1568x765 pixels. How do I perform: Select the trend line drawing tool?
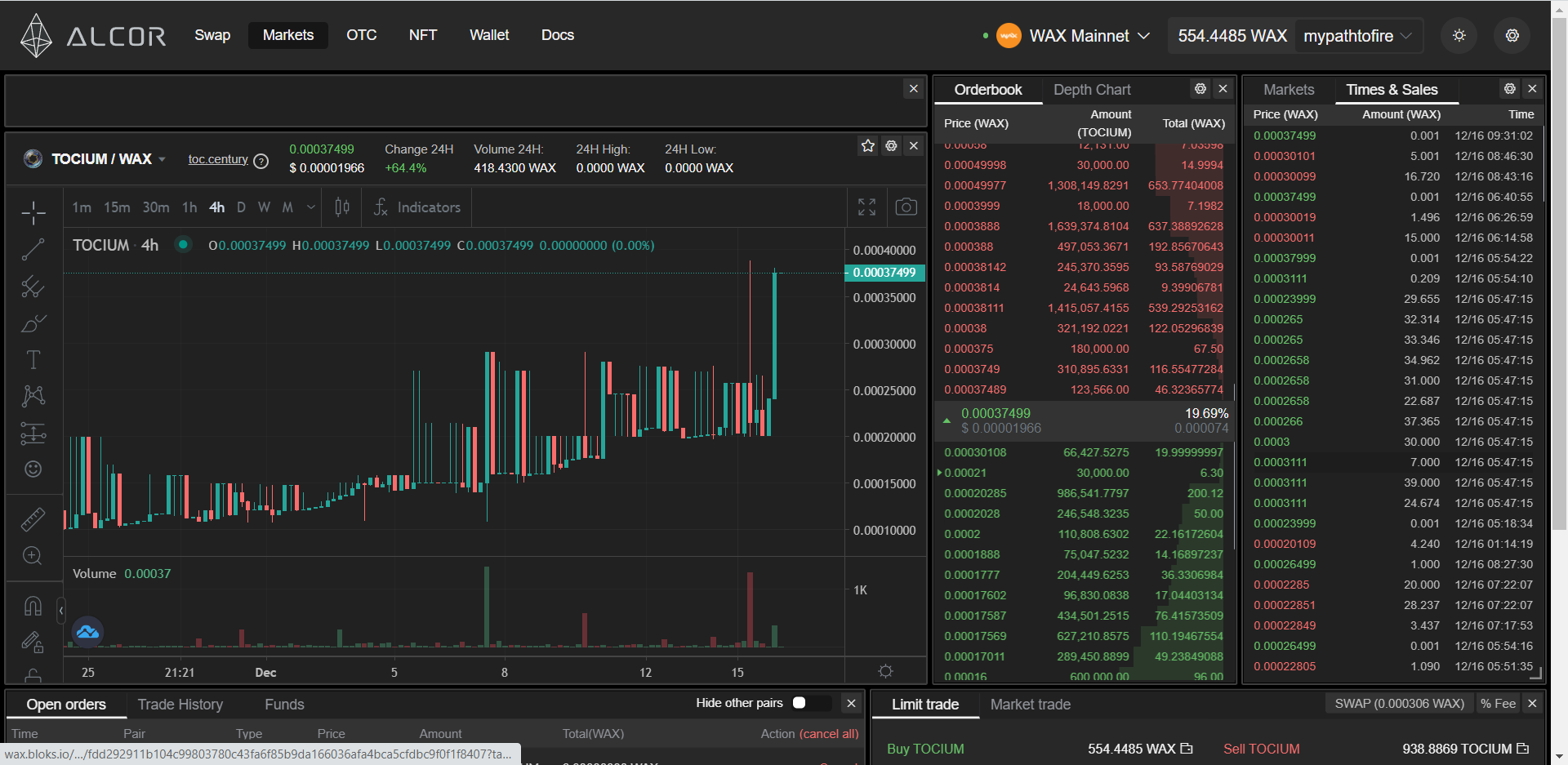pos(33,250)
